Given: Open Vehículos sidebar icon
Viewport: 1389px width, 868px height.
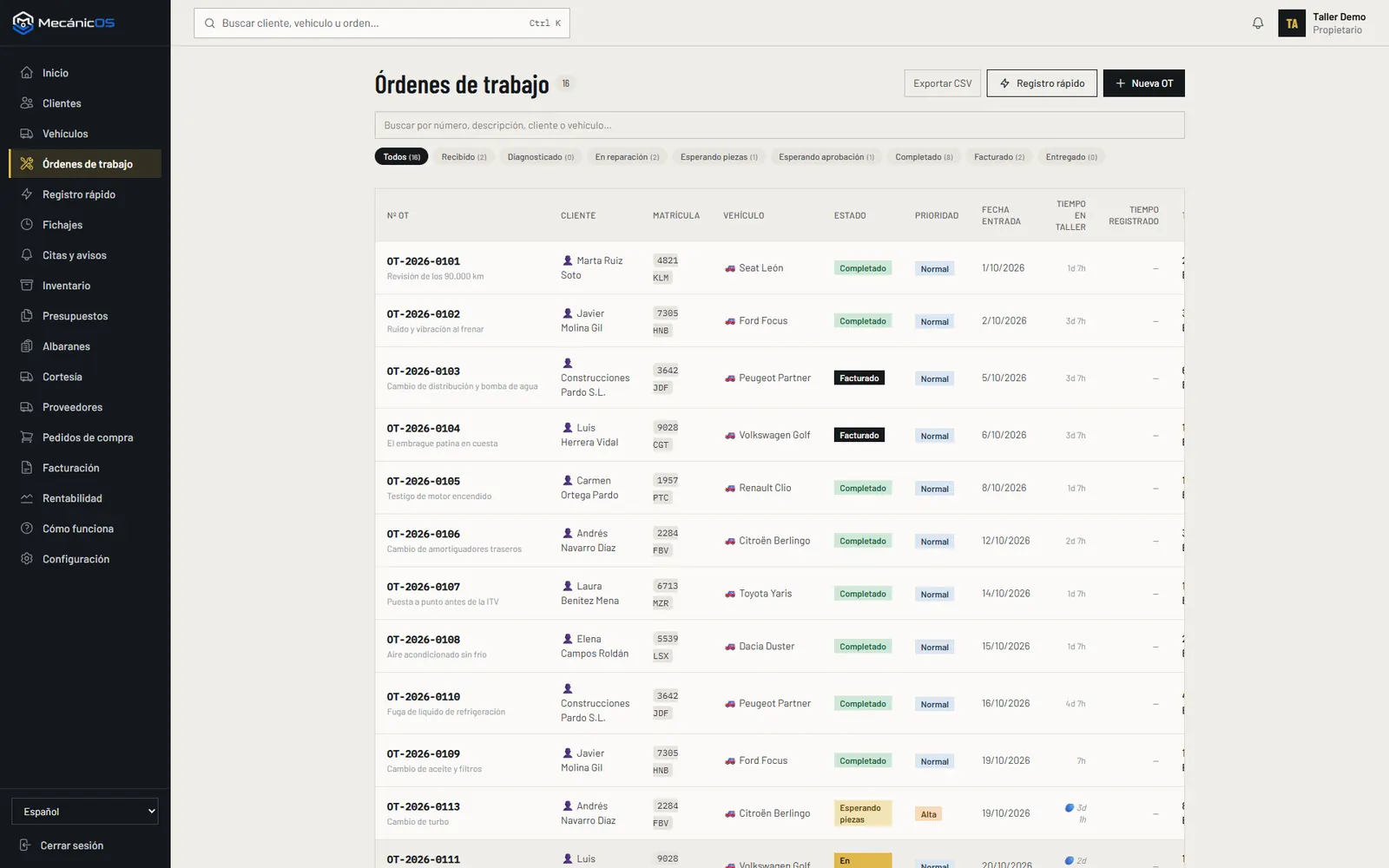Looking at the screenshot, I should 27,134.
